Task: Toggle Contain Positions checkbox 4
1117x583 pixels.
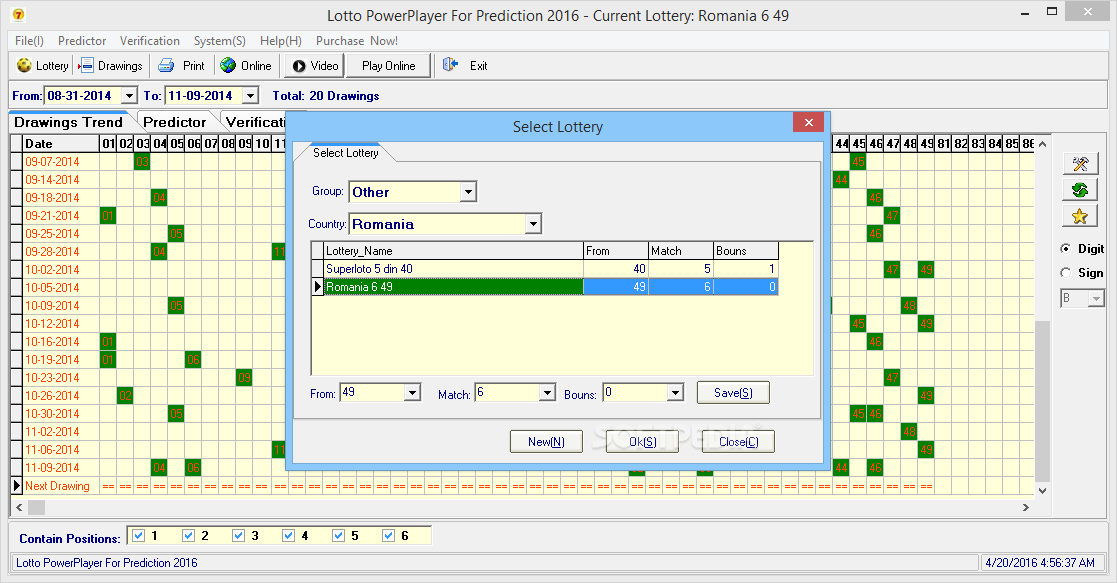Action: pyautogui.click(x=289, y=535)
